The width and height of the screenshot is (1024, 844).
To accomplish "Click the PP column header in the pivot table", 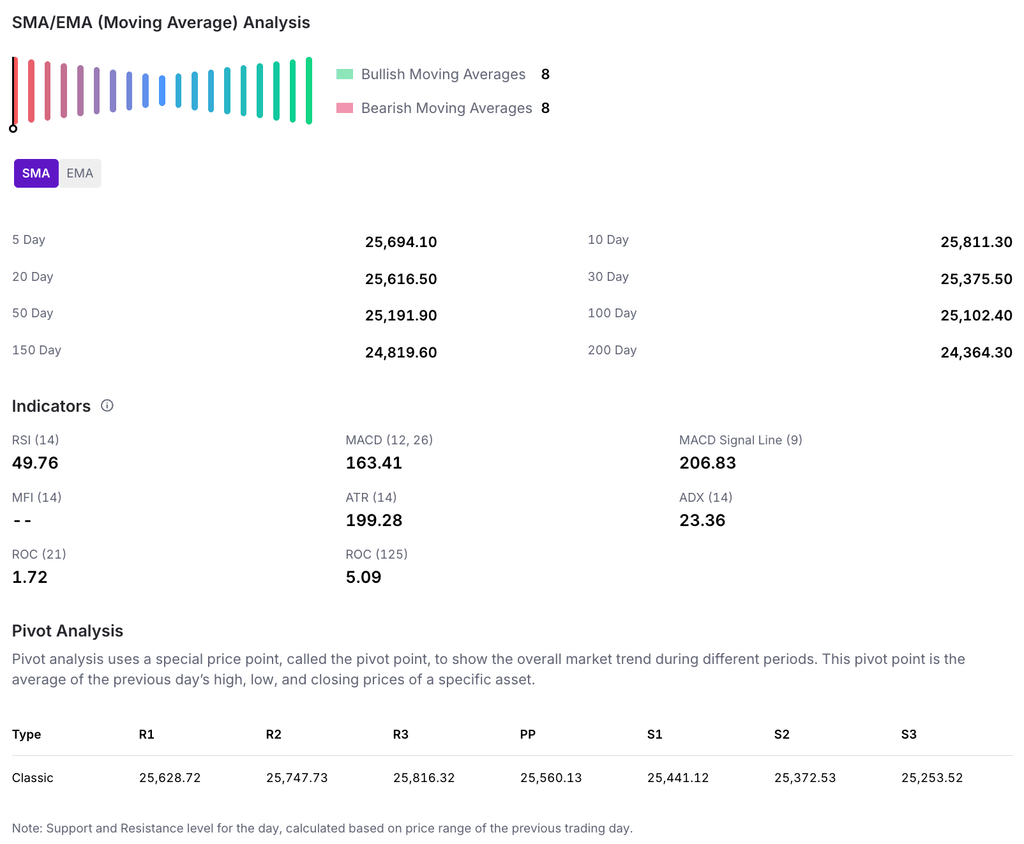I will (528, 734).
